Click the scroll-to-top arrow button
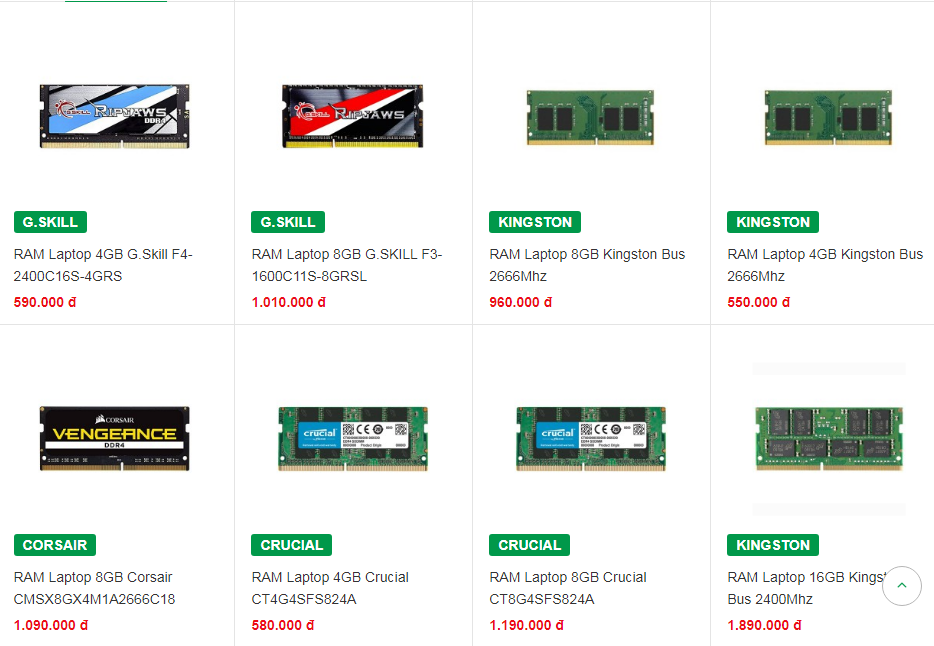 [x=901, y=585]
